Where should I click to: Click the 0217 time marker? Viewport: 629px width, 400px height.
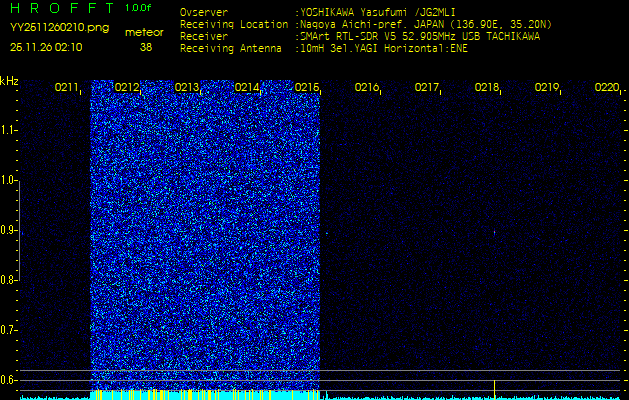(427, 87)
